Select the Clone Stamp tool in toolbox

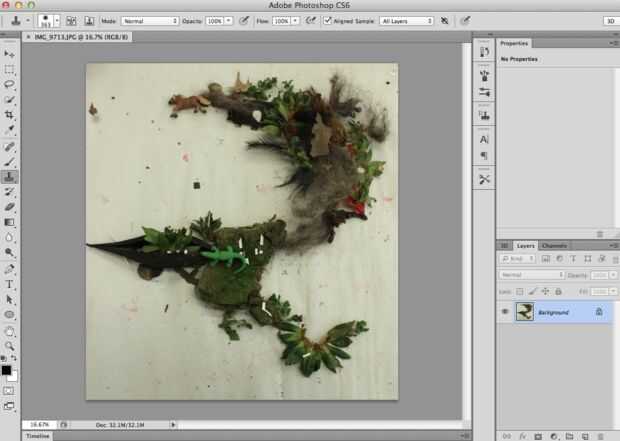click(x=9, y=177)
